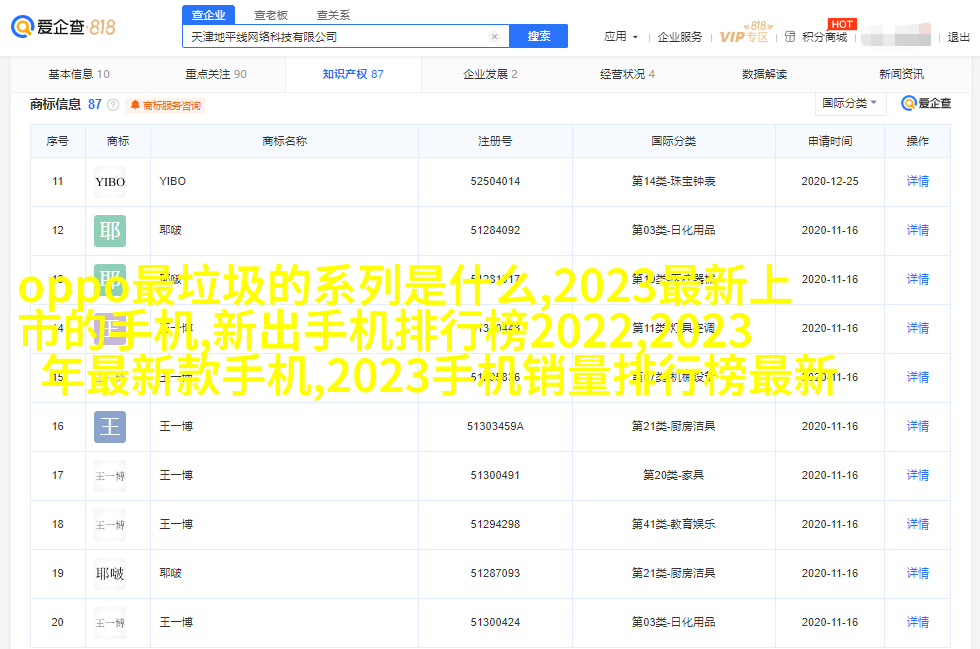Click the 商标名称 column header

[x=284, y=141]
